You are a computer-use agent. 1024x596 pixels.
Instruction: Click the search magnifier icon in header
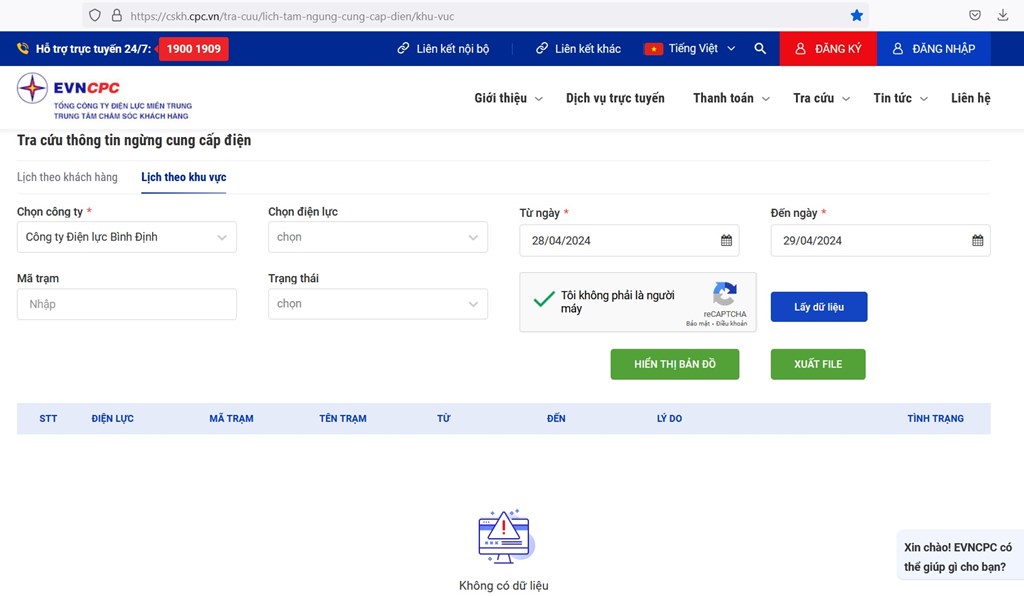point(760,48)
